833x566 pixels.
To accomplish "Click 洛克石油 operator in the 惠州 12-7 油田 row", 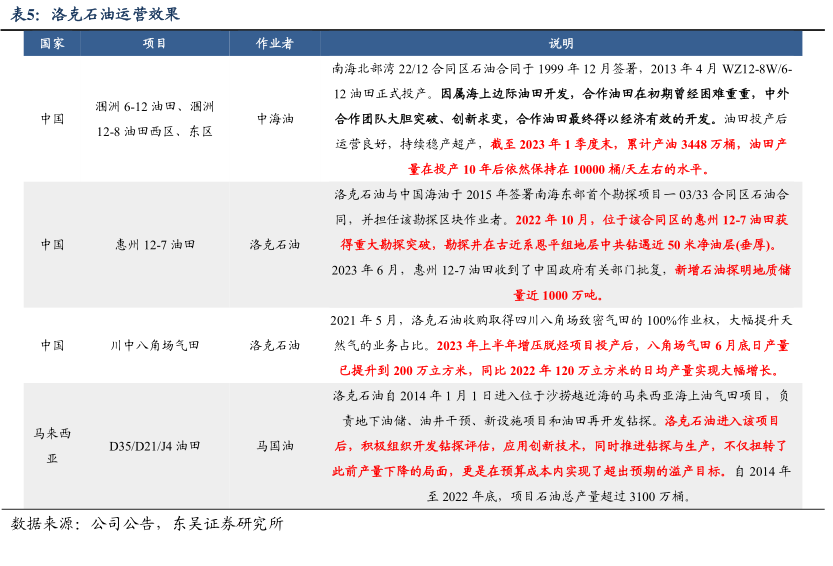I will [x=274, y=244].
